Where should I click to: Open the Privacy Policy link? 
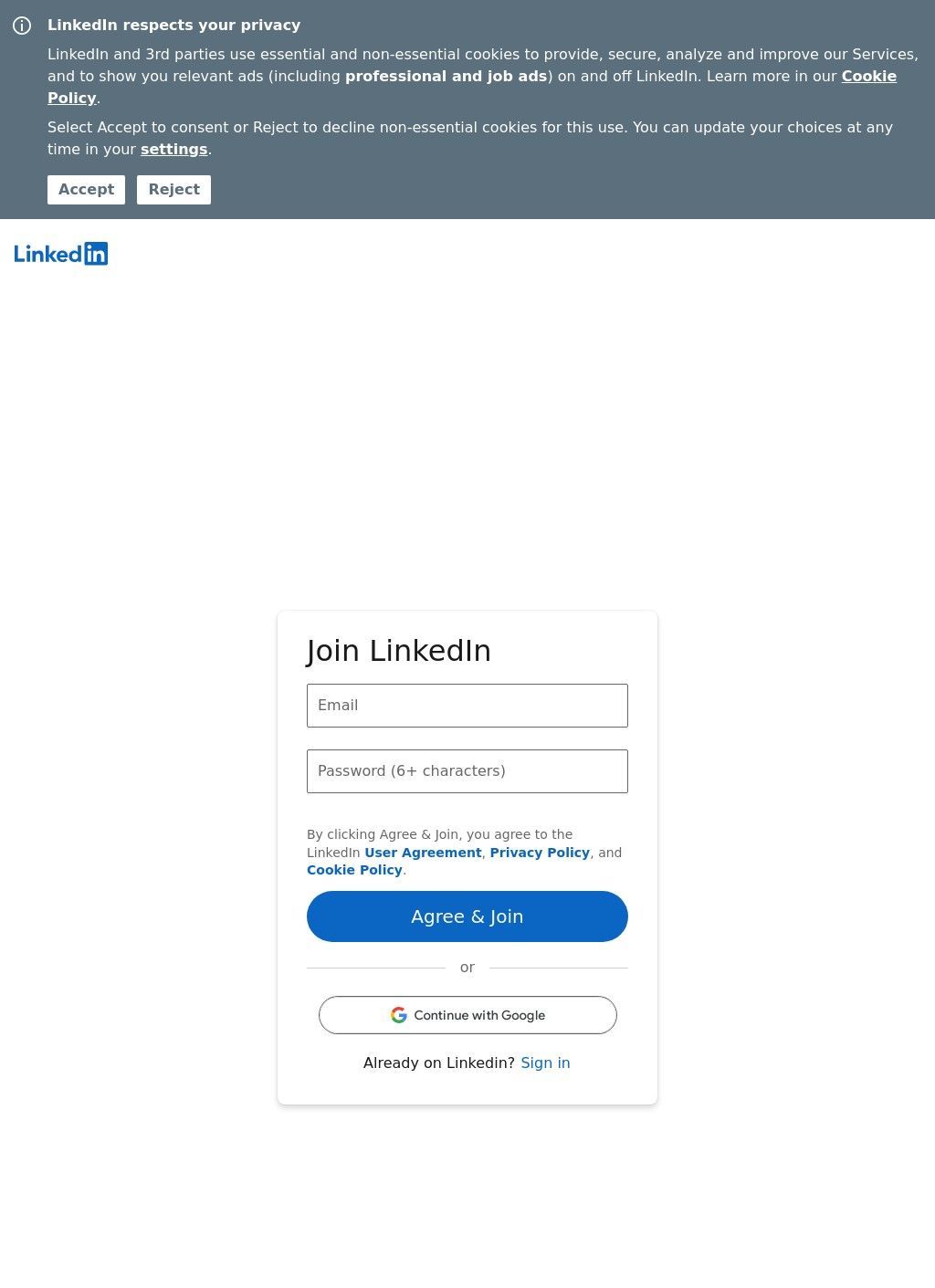[x=540, y=853]
